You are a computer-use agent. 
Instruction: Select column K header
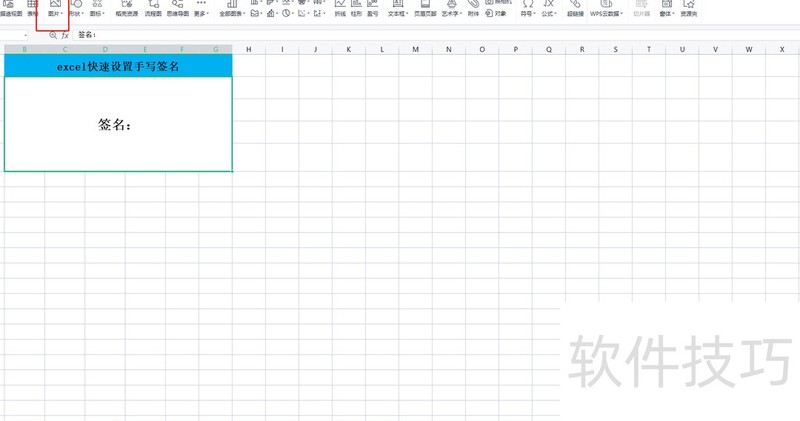pyautogui.click(x=348, y=49)
